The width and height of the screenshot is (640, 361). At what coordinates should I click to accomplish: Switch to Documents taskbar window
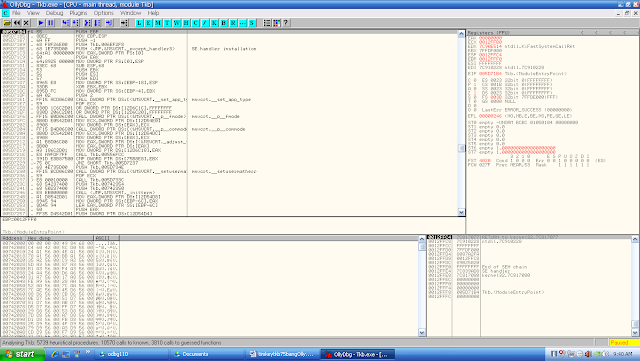[x=207, y=354]
